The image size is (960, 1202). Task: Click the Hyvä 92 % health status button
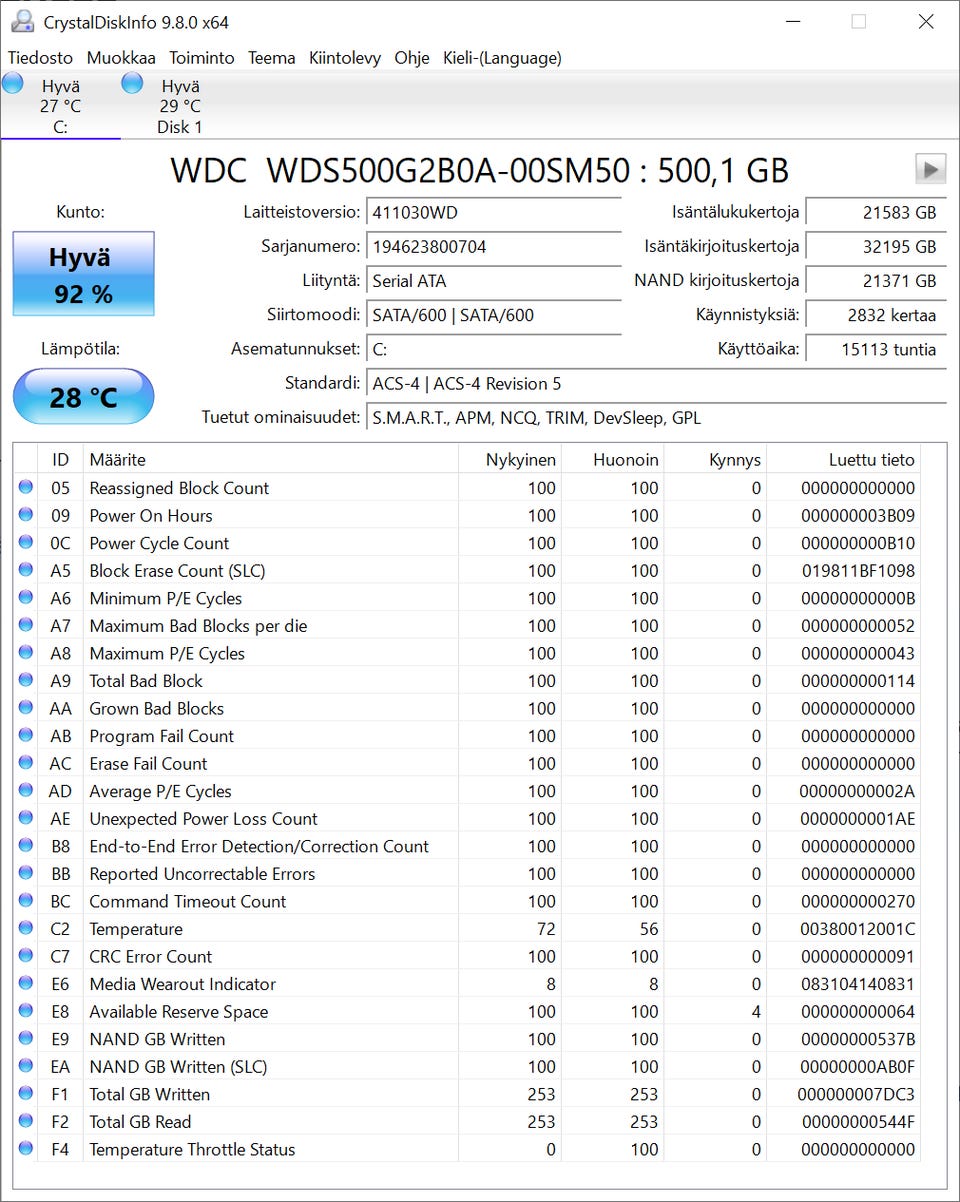pos(83,274)
